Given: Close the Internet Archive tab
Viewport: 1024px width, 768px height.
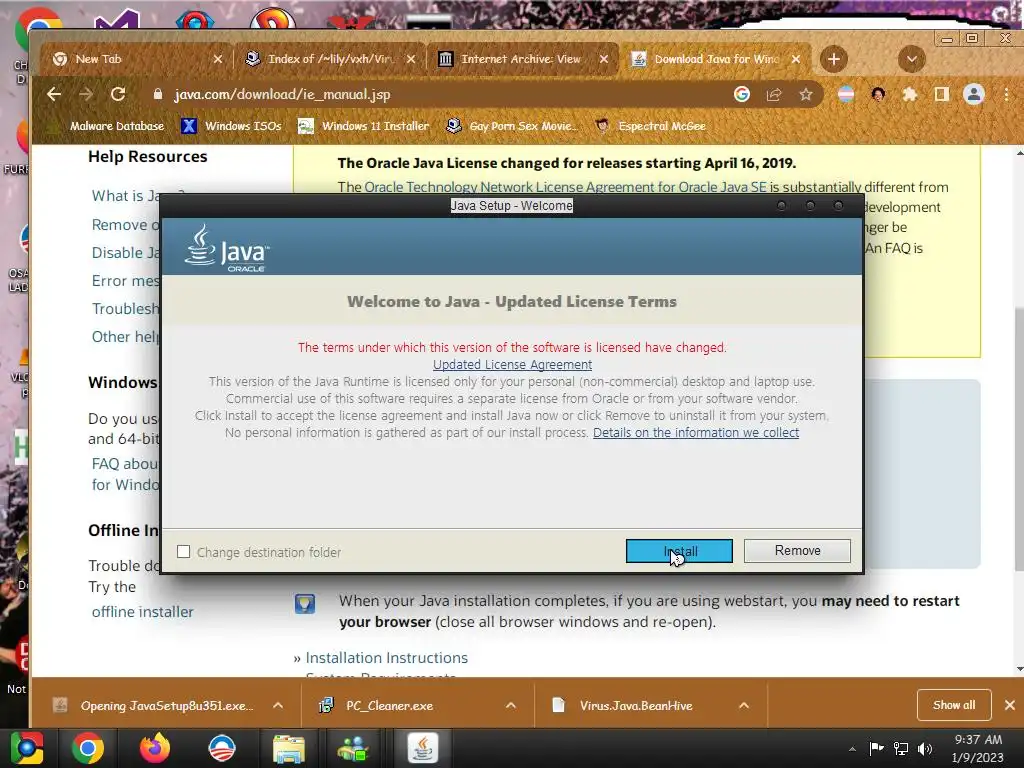Looking at the screenshot, I should pos(604,59).
